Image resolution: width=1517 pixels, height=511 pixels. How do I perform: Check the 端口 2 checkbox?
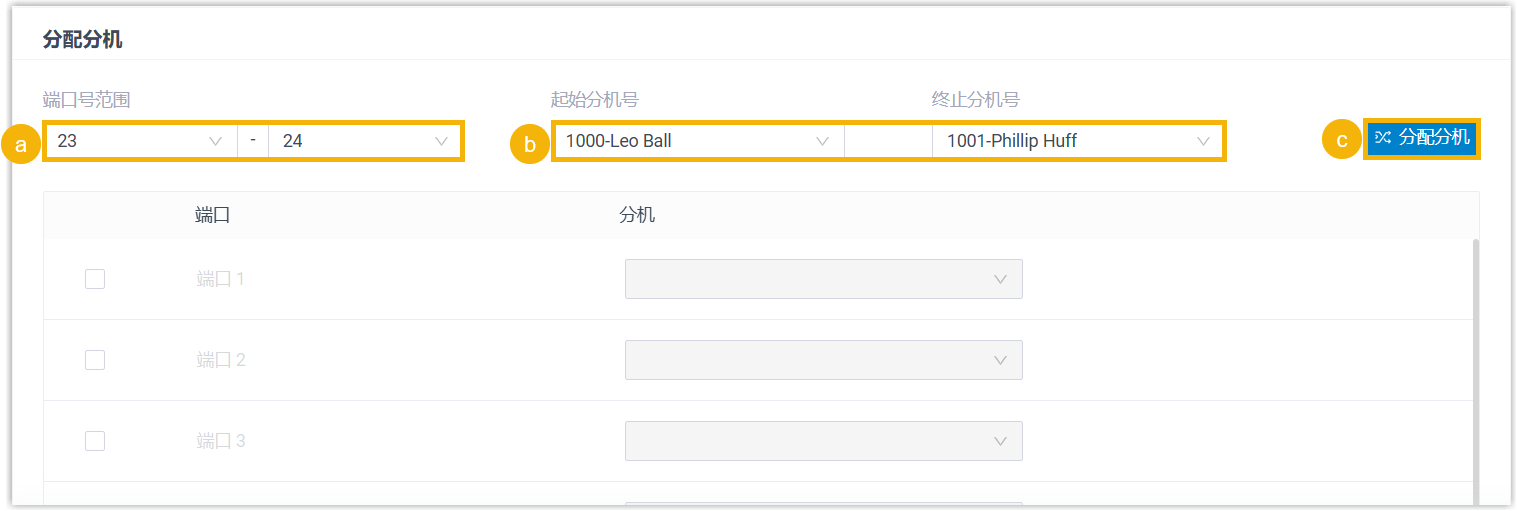point(95,360)
